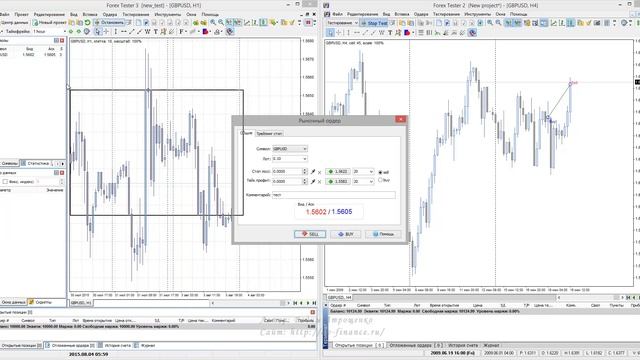
Task: Click the pin icon in the Тейк профит row
Action: coord(313,182)
